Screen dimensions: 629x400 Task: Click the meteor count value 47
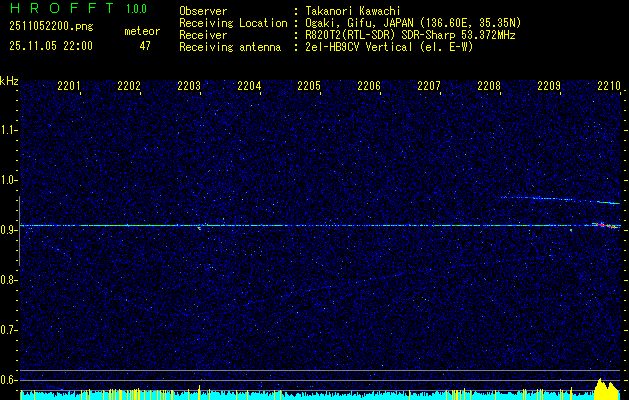click(x=145, y=46)
